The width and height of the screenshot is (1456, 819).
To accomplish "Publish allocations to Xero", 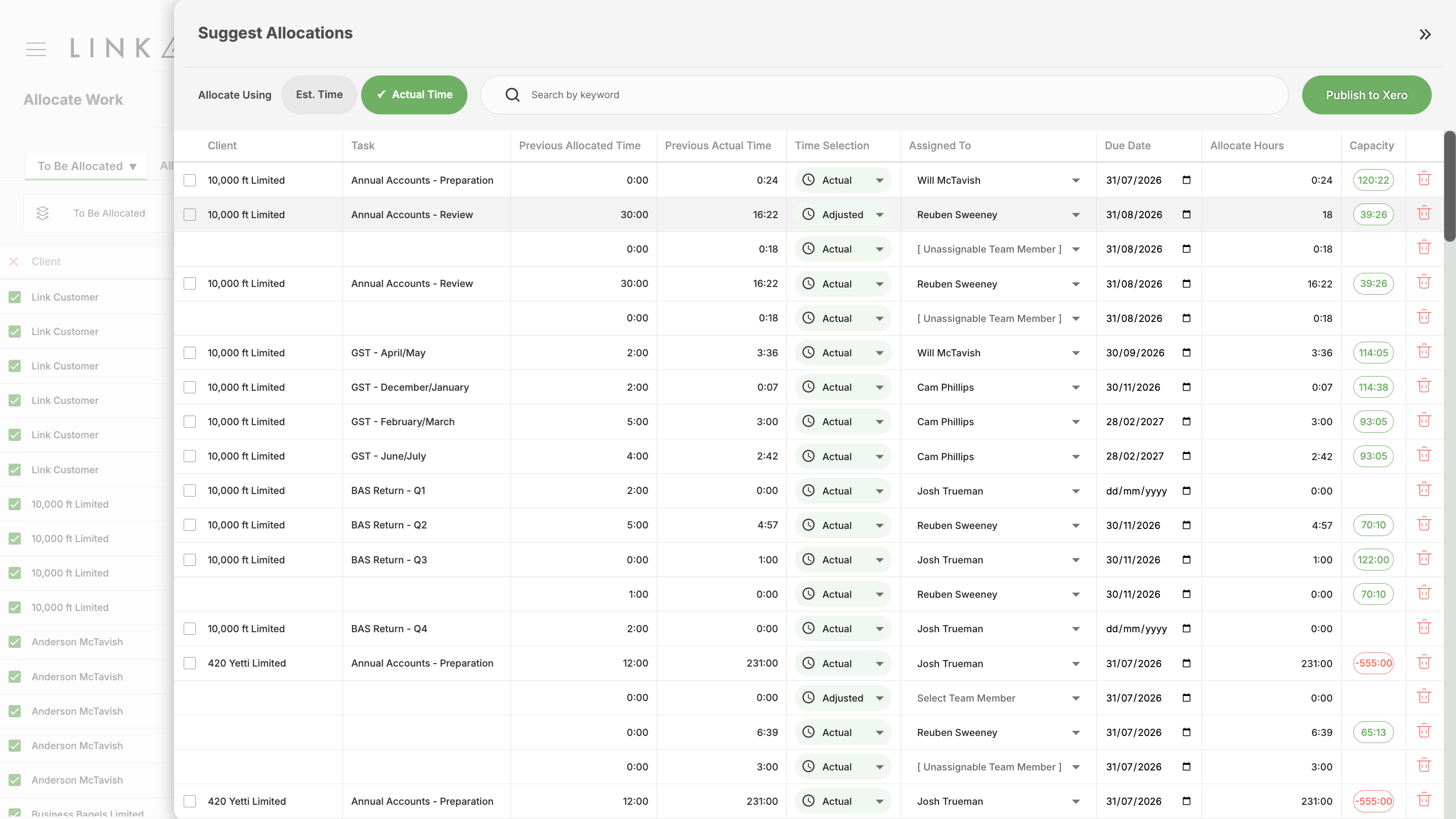I will [x=1366, y=95].
